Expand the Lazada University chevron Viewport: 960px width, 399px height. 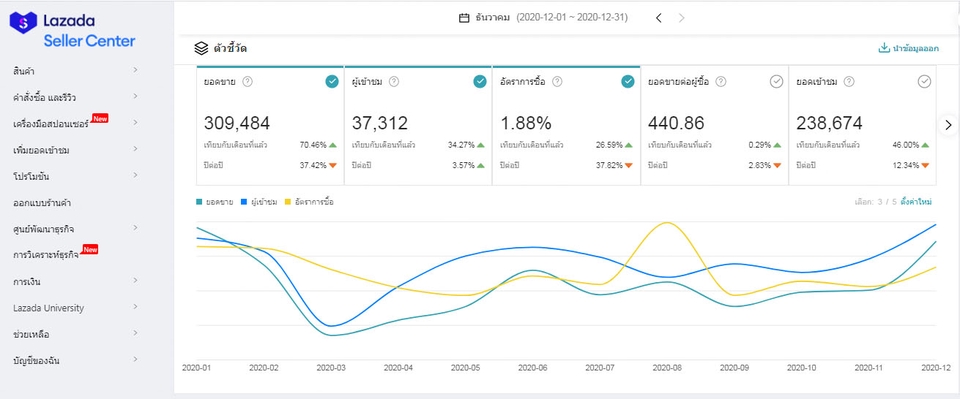(135, 307)
